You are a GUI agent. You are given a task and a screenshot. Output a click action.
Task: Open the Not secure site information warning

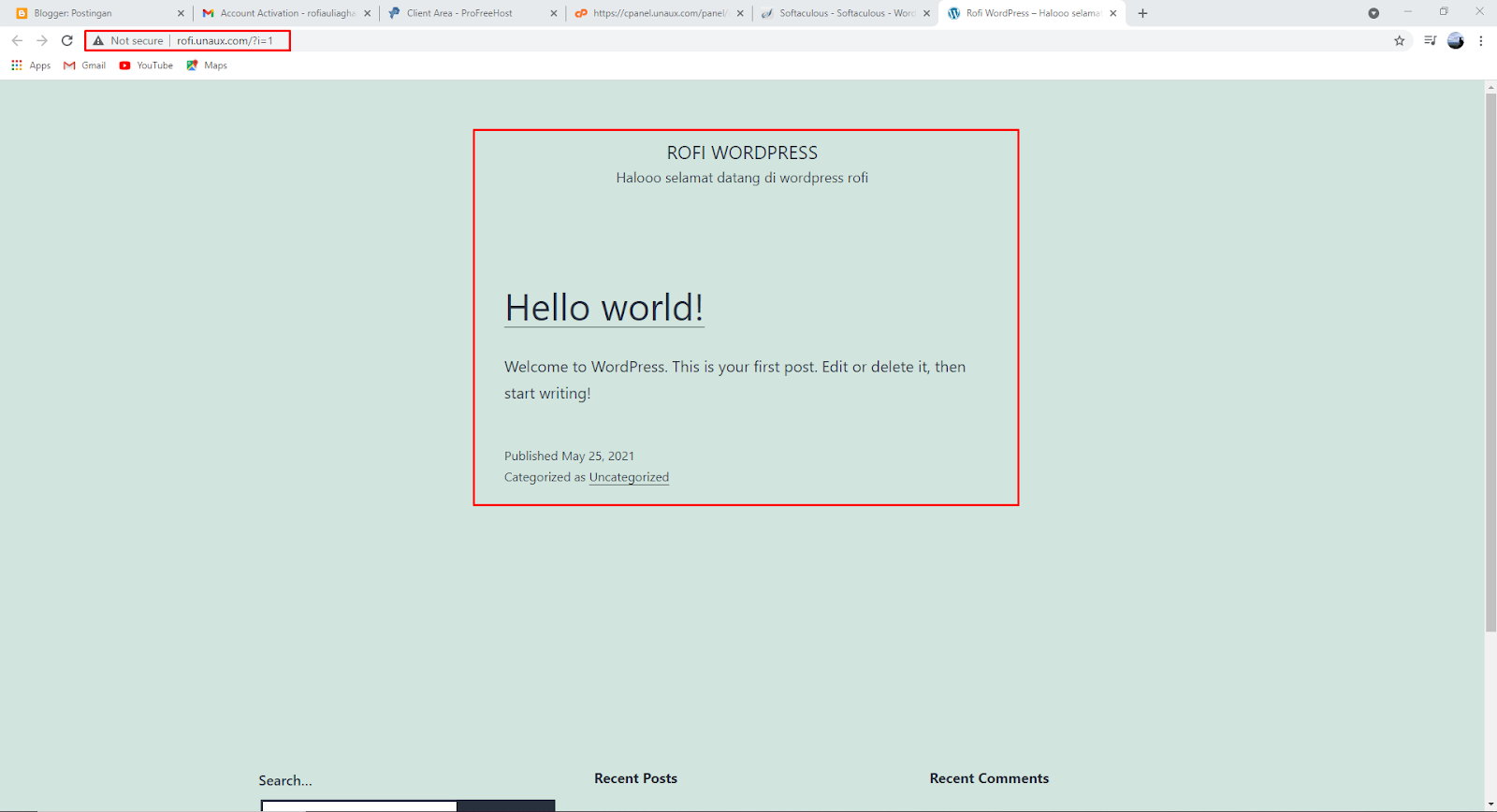point(128,40)
